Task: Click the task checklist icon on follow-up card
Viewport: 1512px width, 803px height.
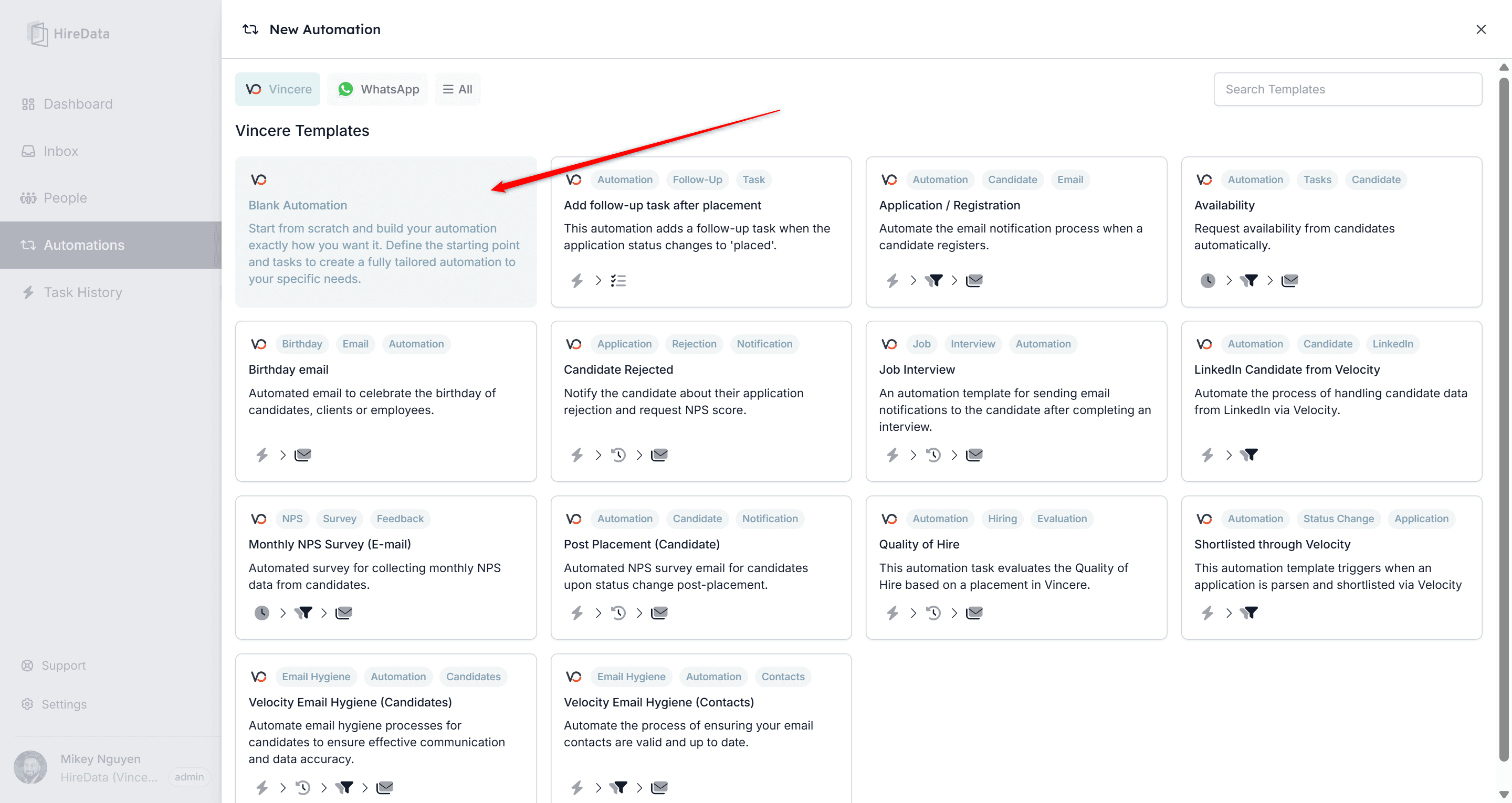Action: [618, 281]
